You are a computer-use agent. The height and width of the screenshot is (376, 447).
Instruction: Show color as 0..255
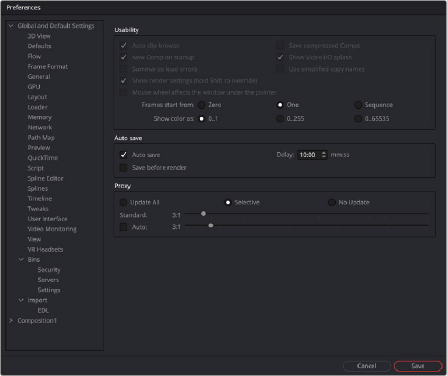click(280, 119)
